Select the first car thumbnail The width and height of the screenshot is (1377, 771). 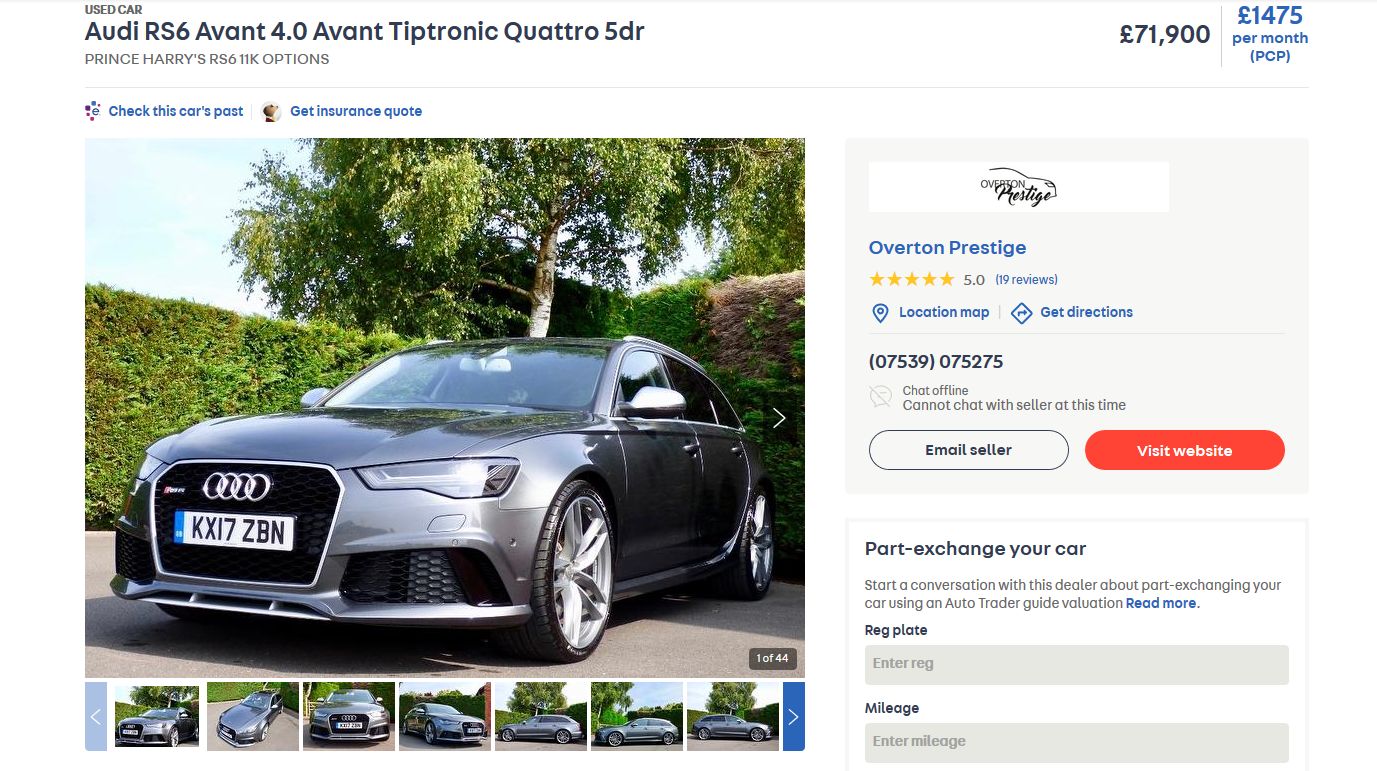[157, 716]
